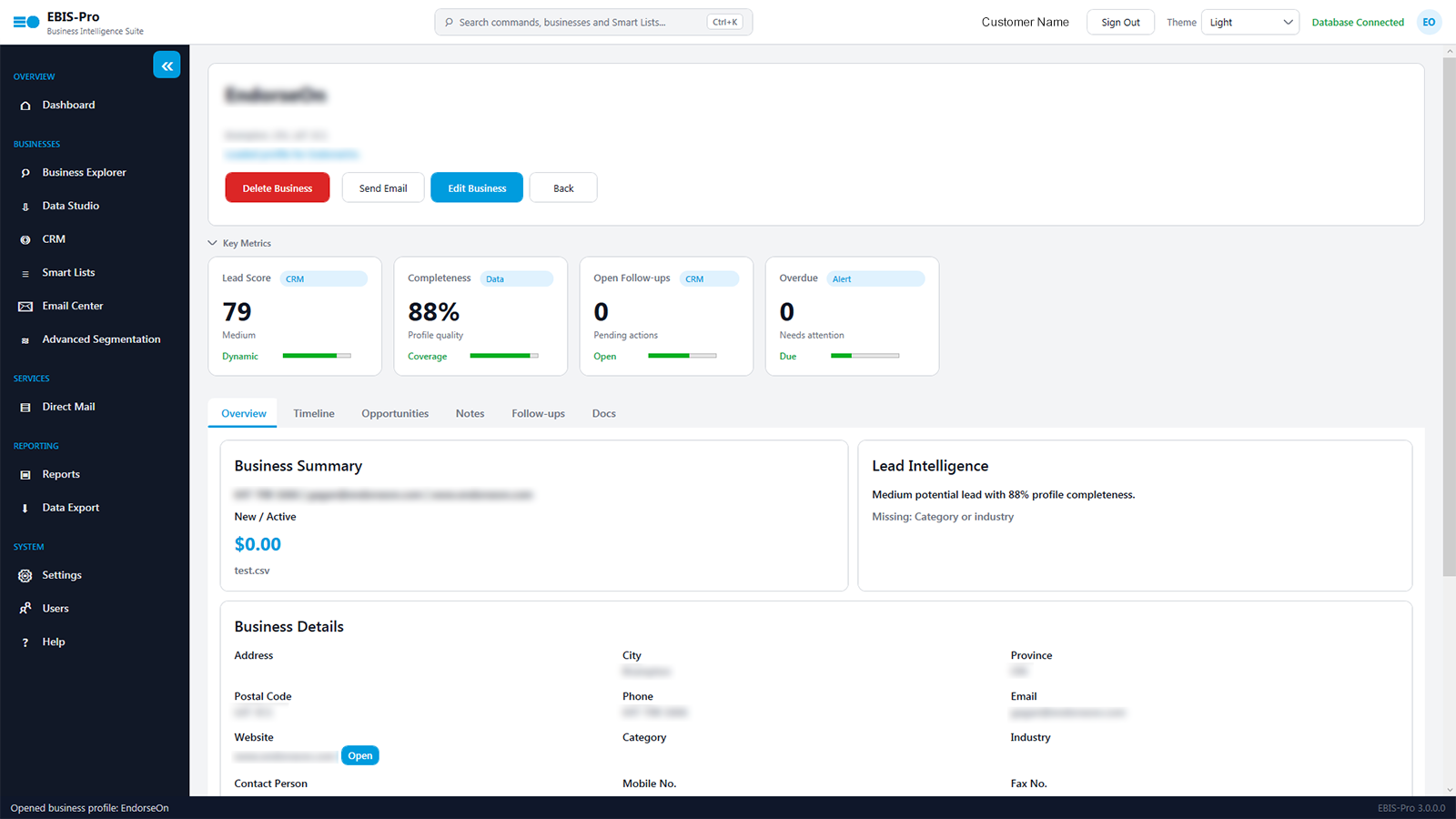Focus the command search input field

[593, 22]
